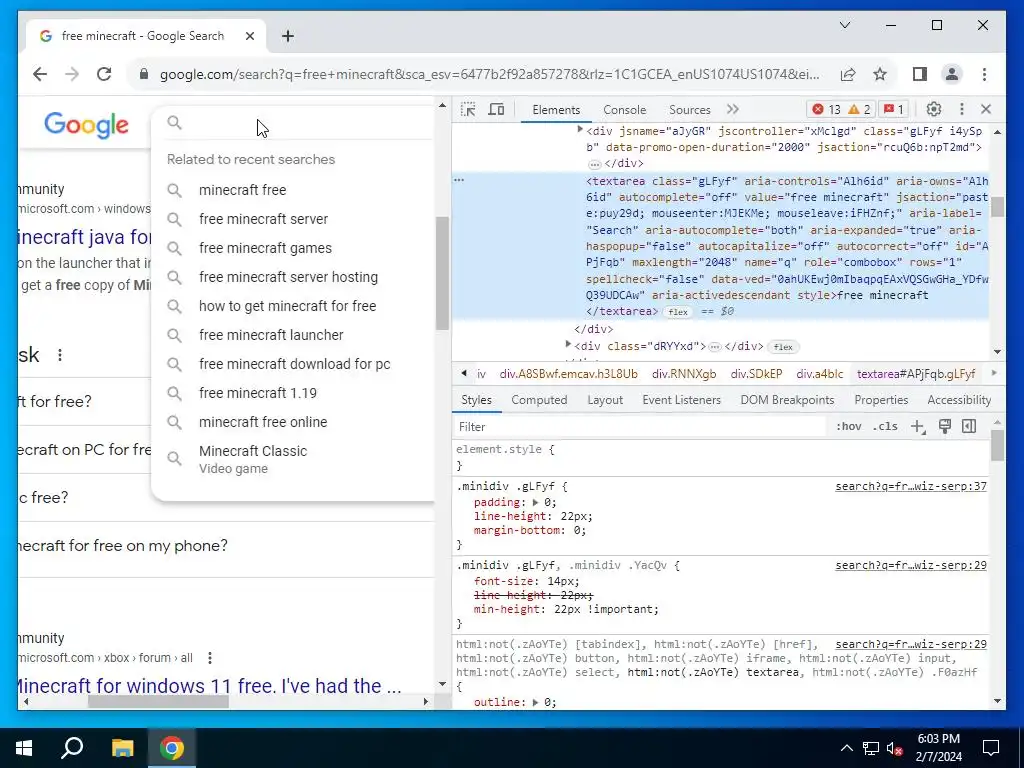Select the Styles tab
This screenshot has width=1024, height=768.
476,400
